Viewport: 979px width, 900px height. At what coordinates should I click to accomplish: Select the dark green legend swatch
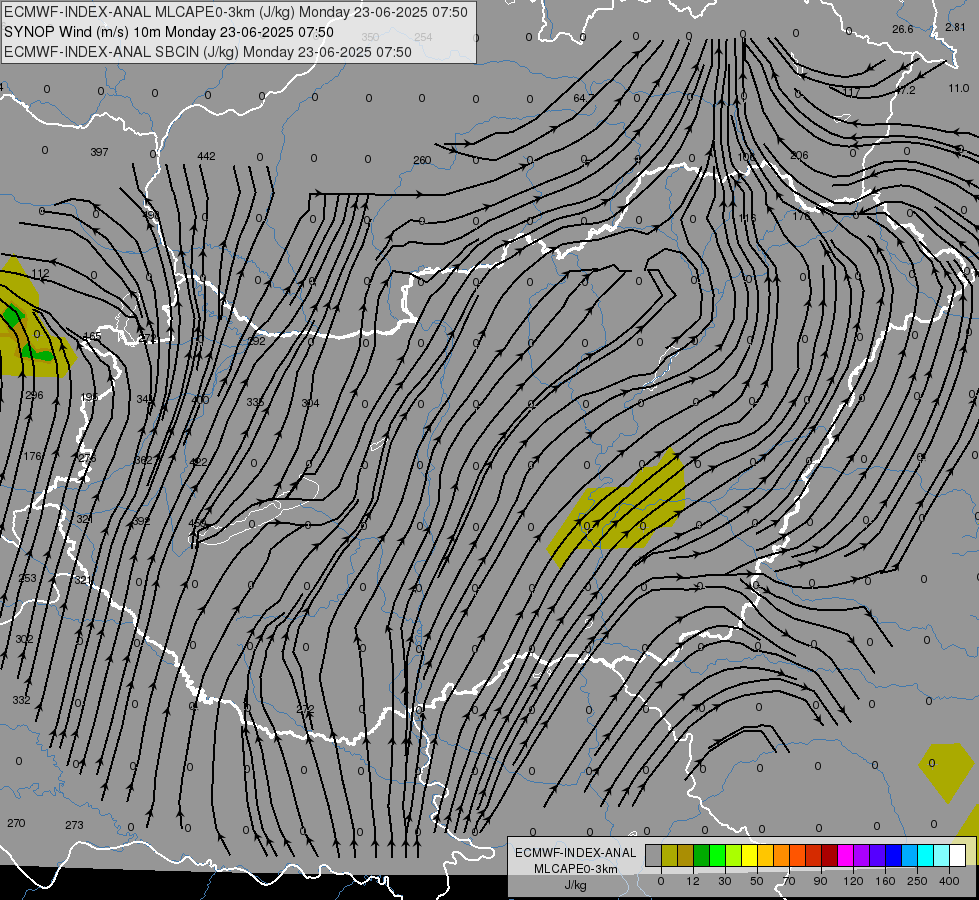point(701,855)
